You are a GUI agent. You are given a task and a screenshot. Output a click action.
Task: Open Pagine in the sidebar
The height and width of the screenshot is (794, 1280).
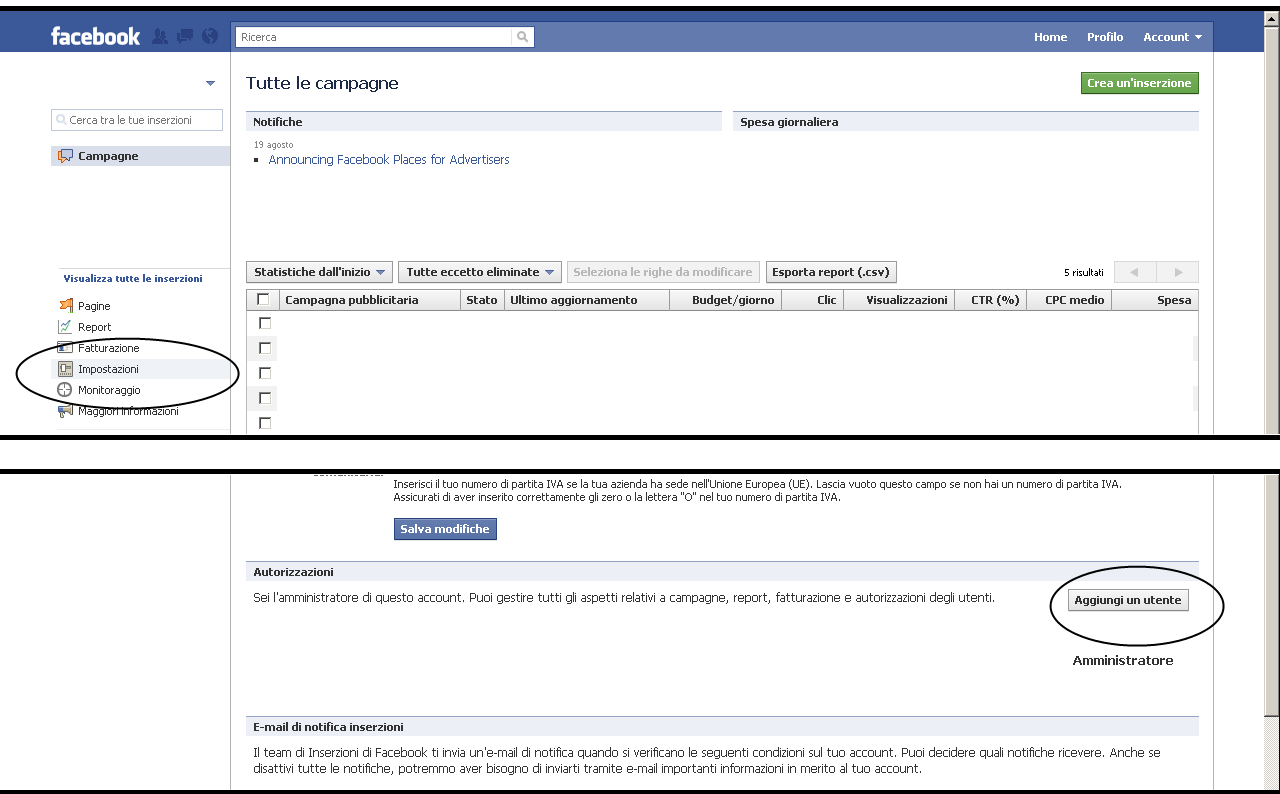pos(94,306)
